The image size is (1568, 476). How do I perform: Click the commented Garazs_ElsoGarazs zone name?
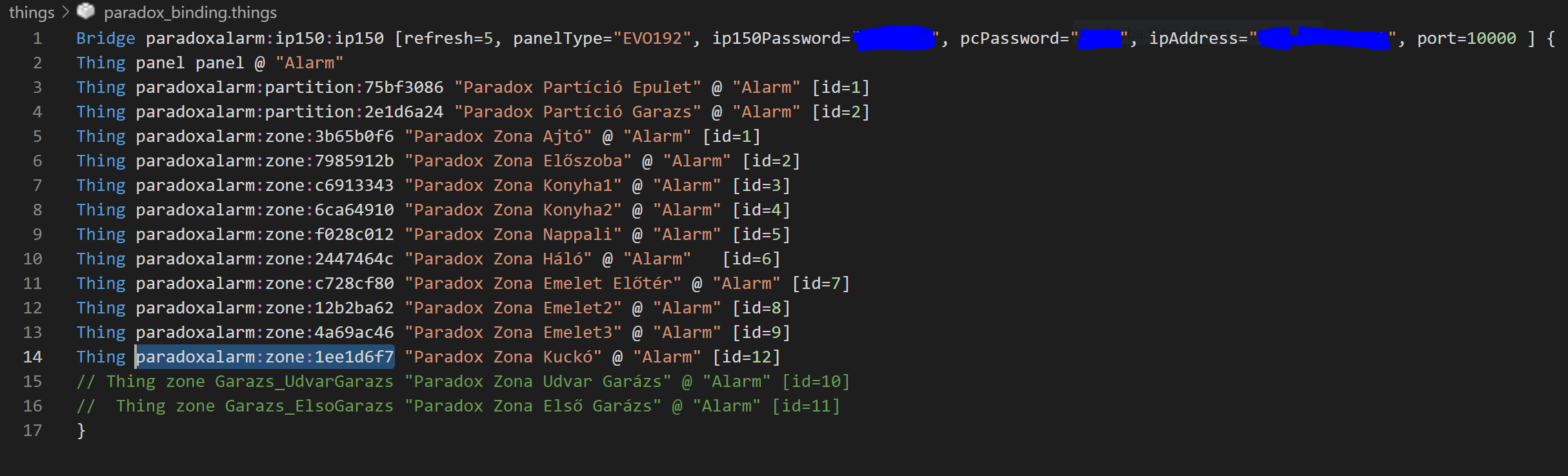click(309, 406)
